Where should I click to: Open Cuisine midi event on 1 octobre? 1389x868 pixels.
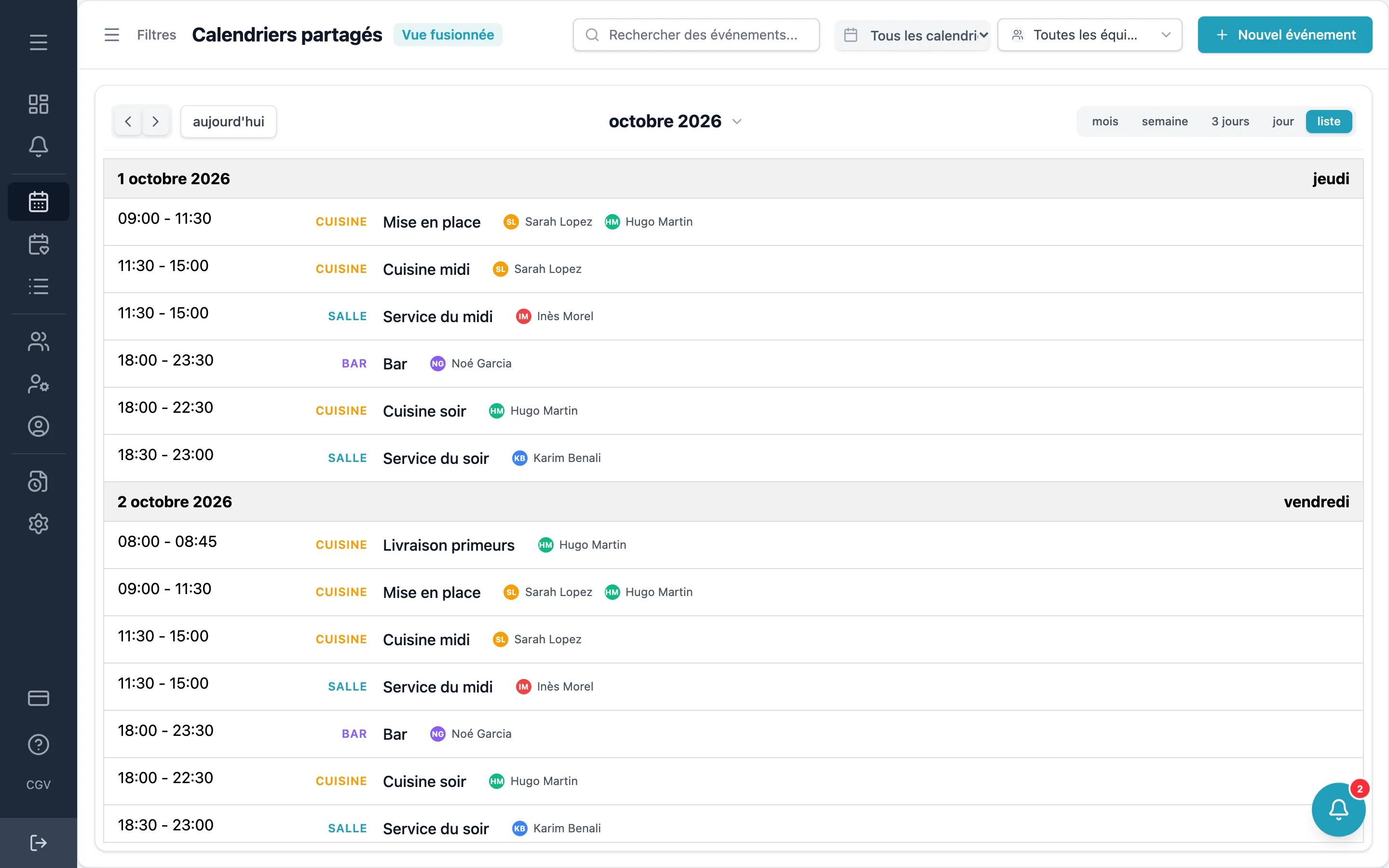(733, 269)
